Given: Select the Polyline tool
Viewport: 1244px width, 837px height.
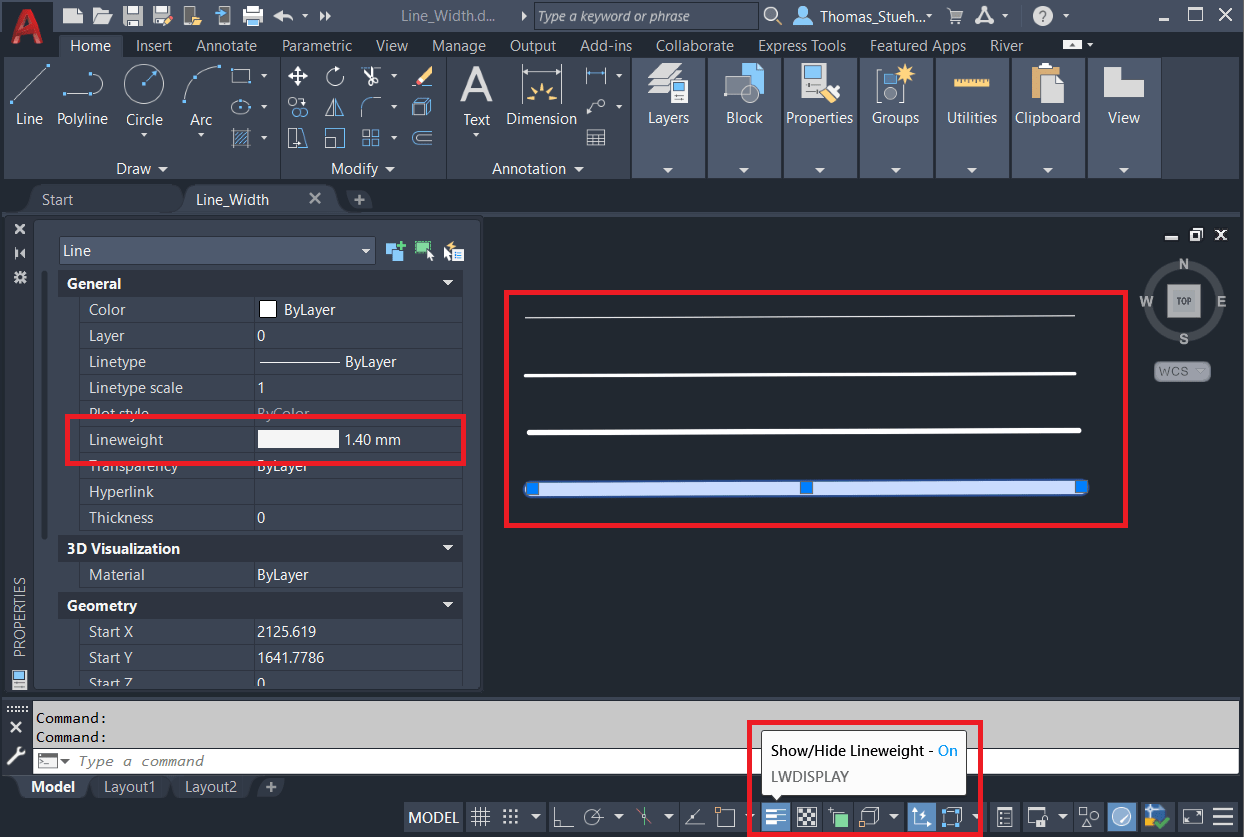Looking at the screenshot, I should (82, 96).
